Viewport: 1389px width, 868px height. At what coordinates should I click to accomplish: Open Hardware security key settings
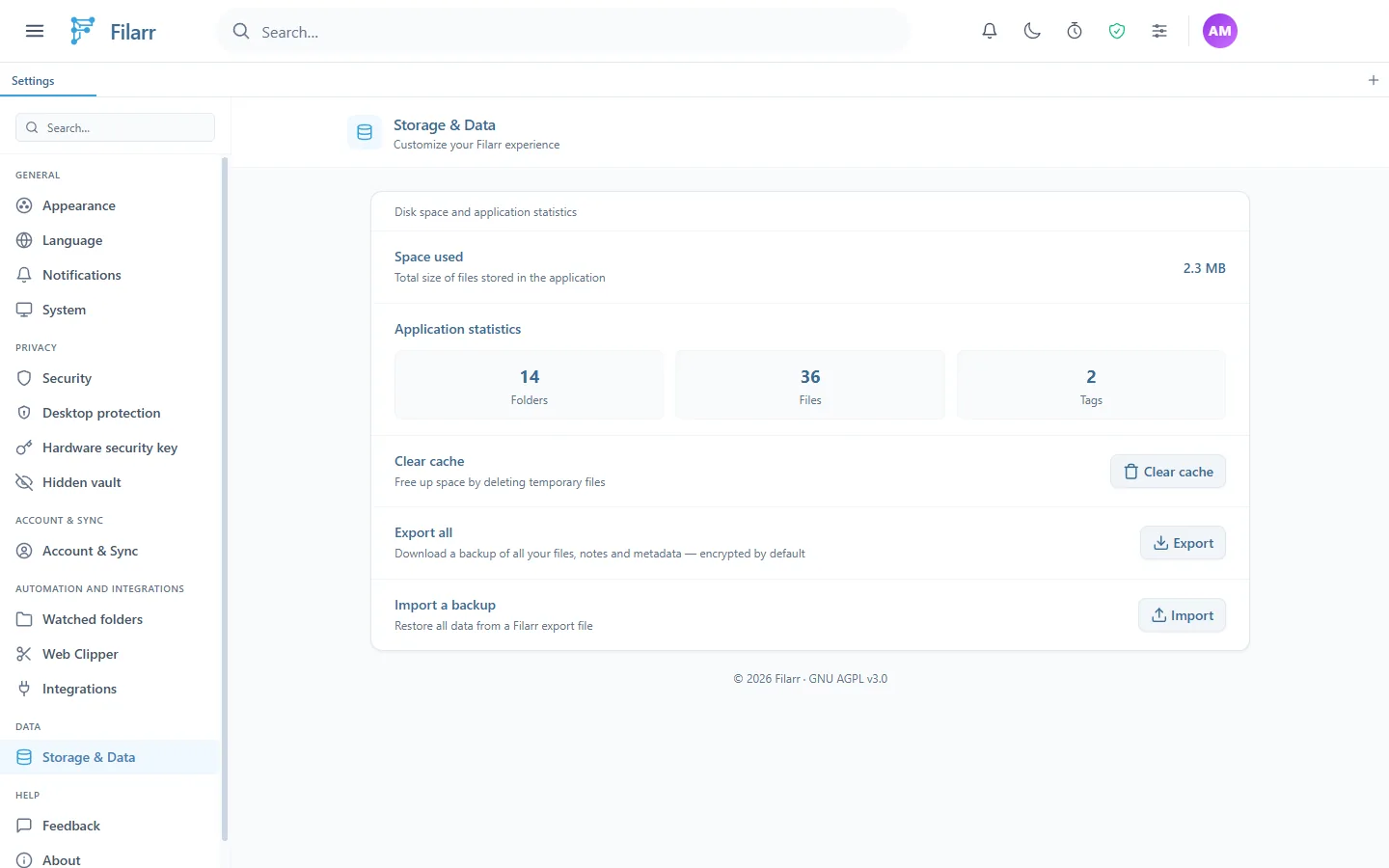tap(110, 448)
